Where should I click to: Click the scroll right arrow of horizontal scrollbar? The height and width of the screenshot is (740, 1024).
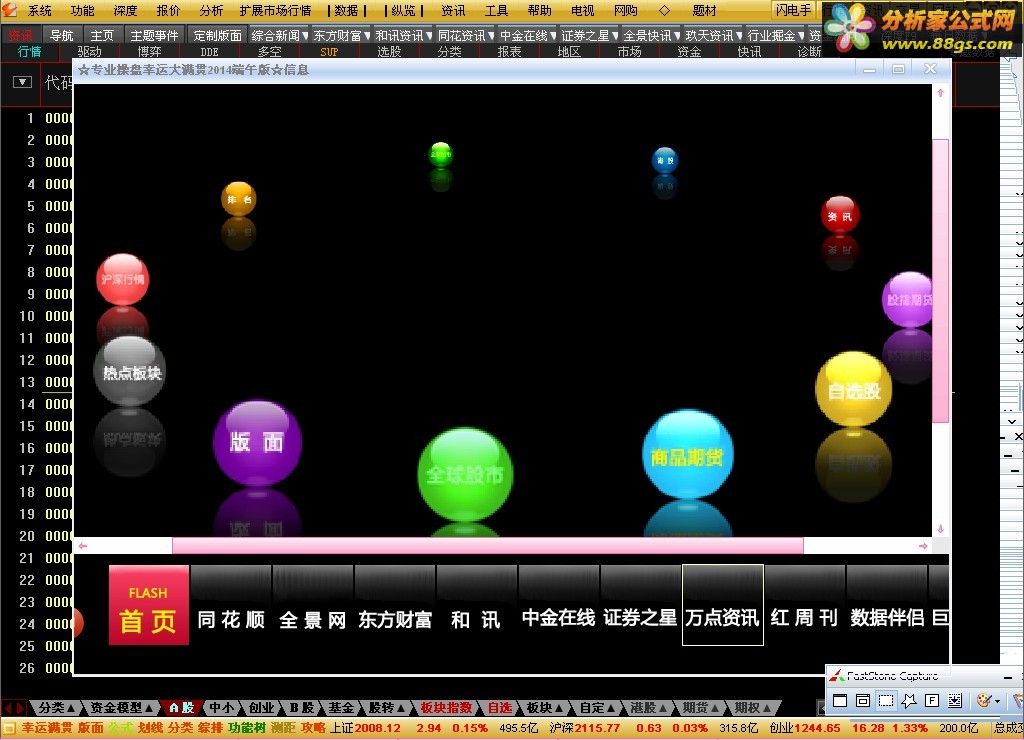click(x=923, y=546)
